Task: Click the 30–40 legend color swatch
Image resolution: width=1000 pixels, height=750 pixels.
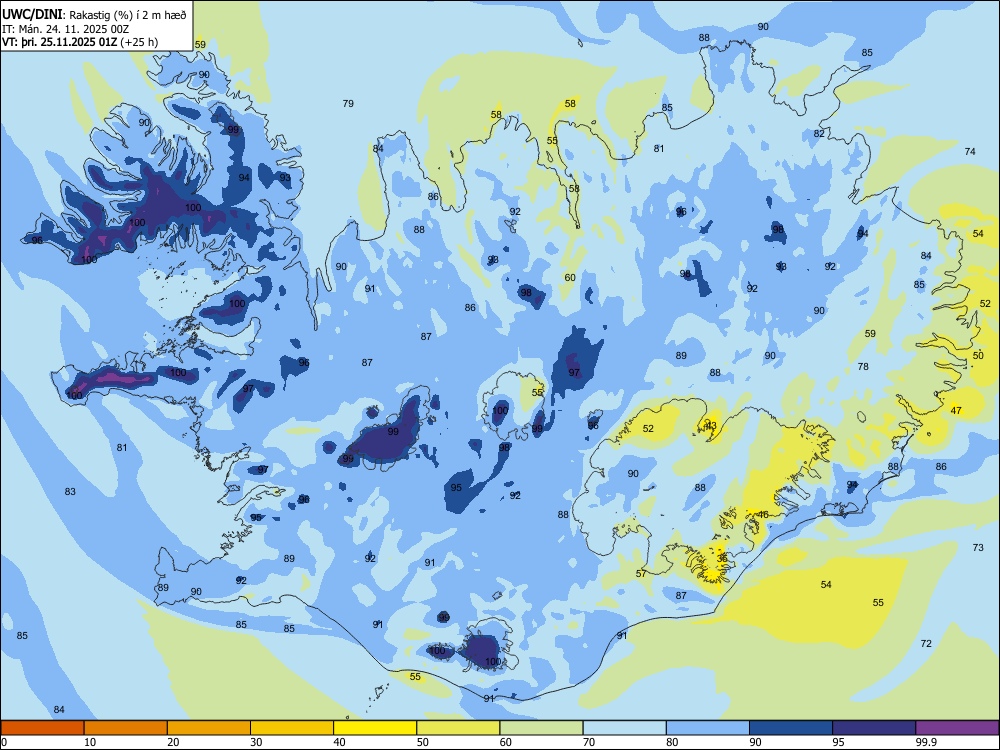Action: [x=292, y=728]
